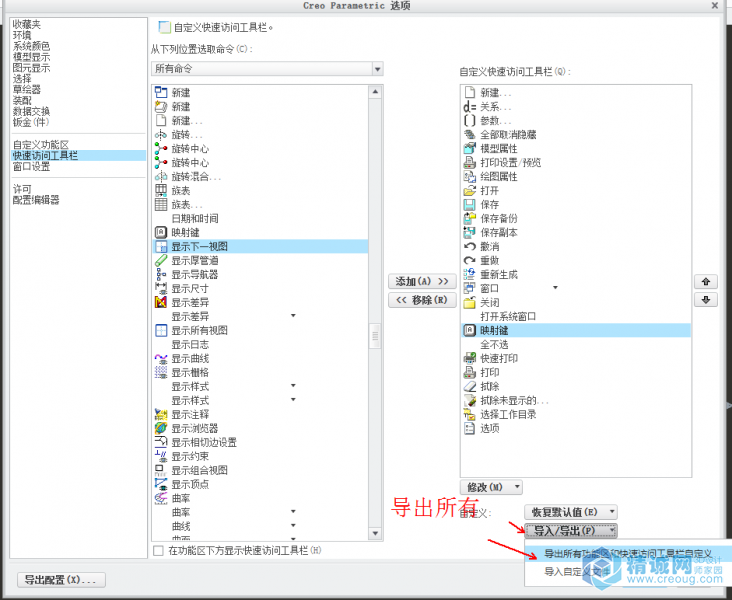Screen dimensions: 732x600
Task: Click the 显示下一视图 icon
Action: point(161,246)
